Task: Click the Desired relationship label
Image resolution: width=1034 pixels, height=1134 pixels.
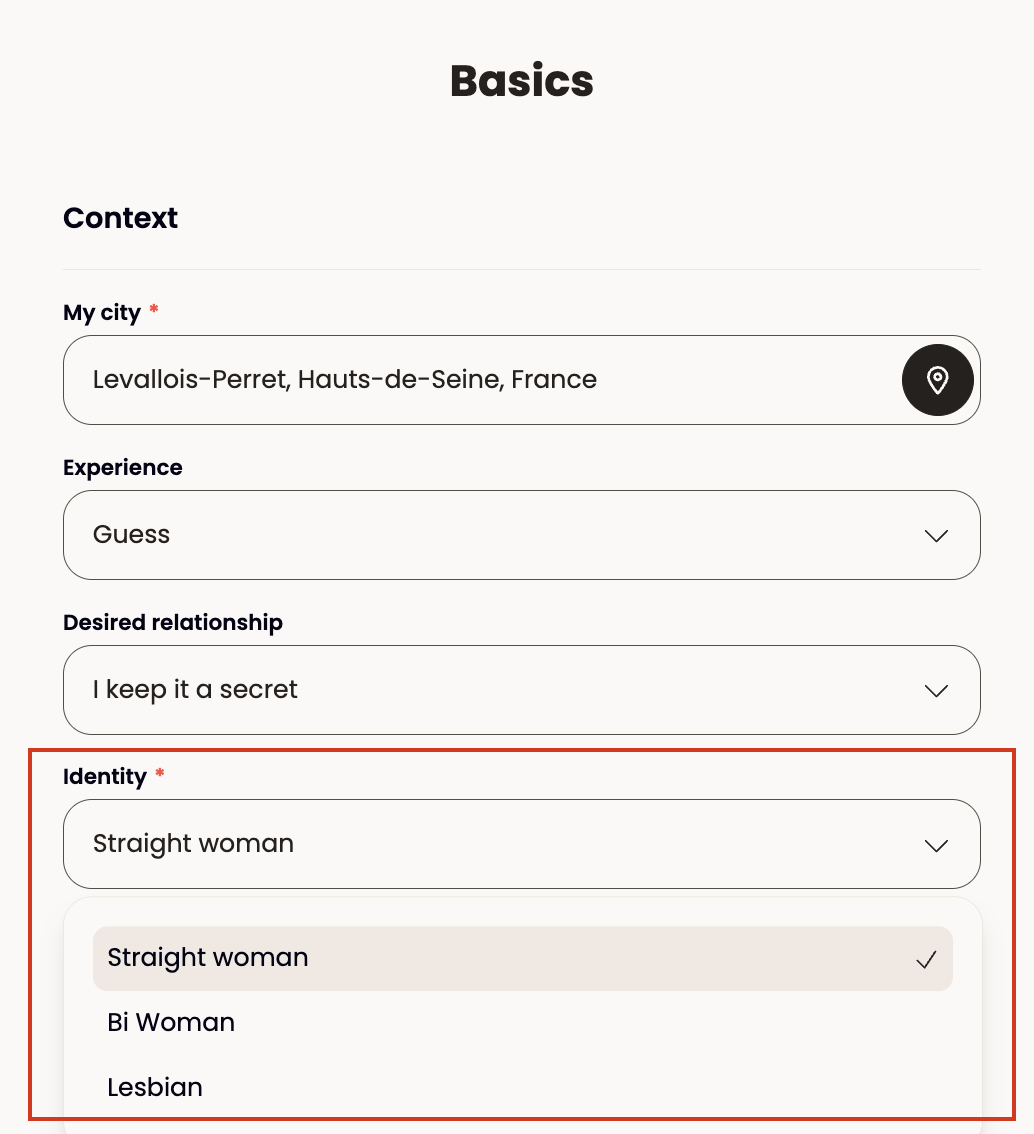Action: [x=173, y=622]
